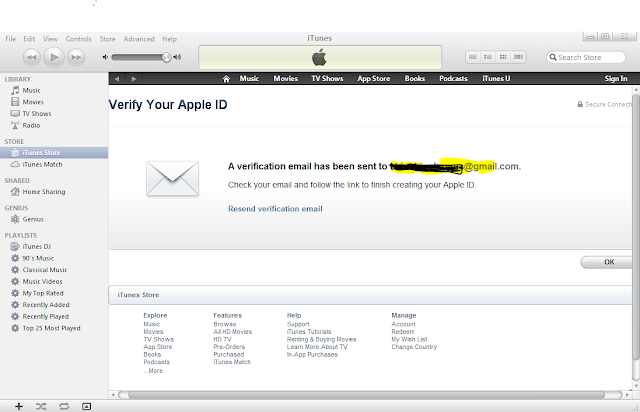Switch to list view icon
Image resolution: width=640 pixels, height=412 pixels.
click(x=473, y=57)
